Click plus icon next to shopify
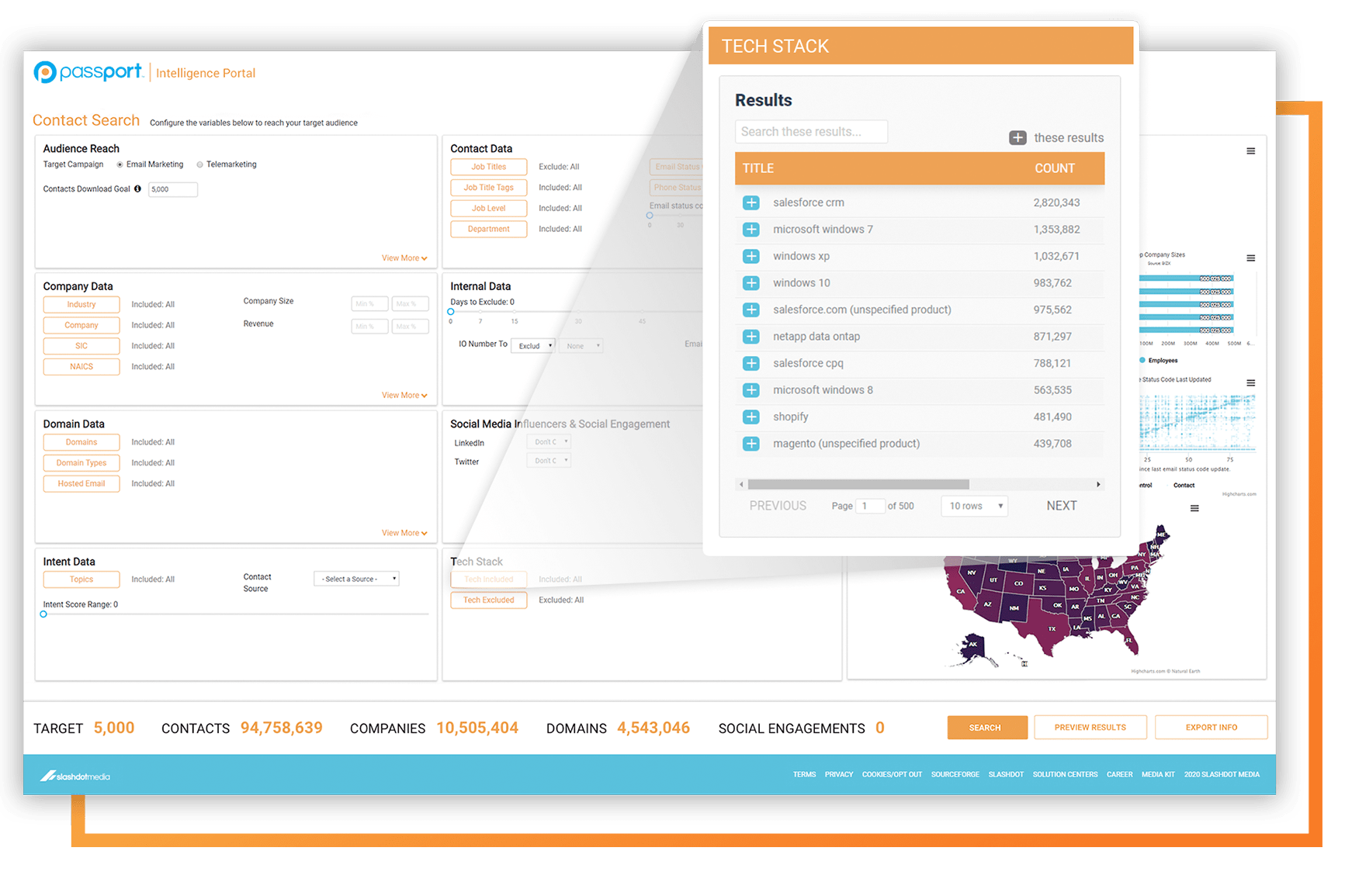The width and height of the screenshot is (1345, 896). pos(751,417)
